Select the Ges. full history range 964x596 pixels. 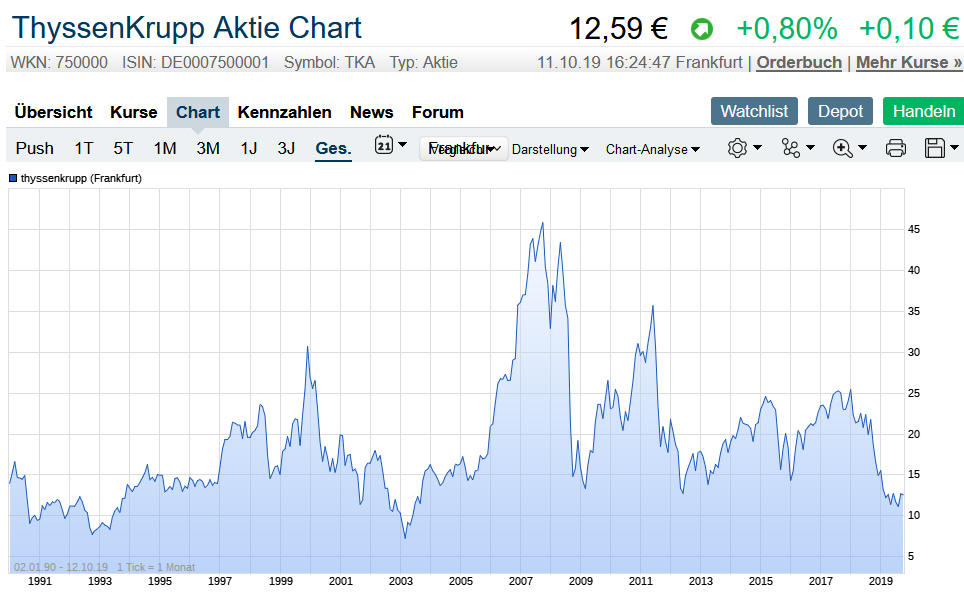click(333, 148)
